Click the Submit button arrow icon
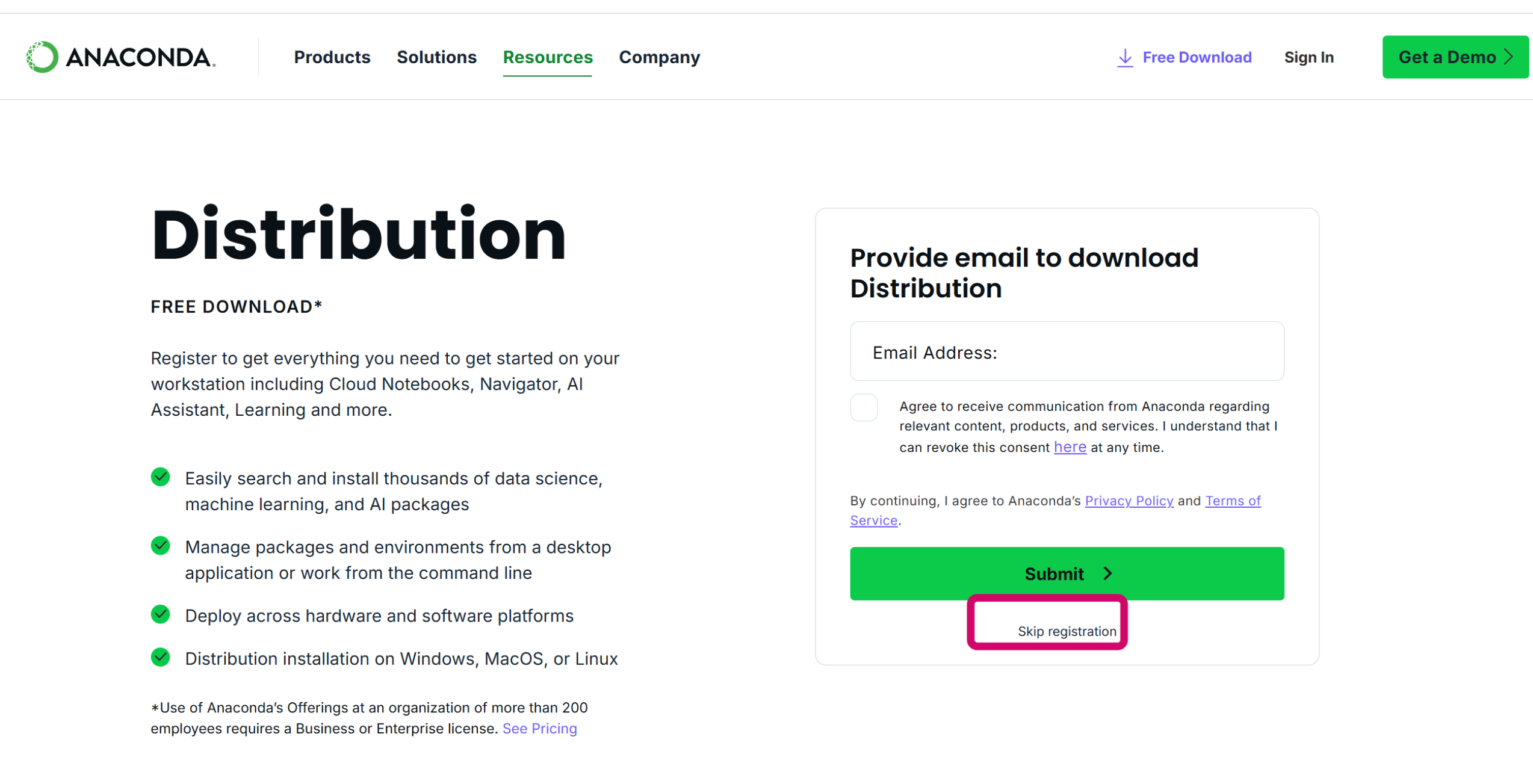1533x784 pixels. 1107,573
